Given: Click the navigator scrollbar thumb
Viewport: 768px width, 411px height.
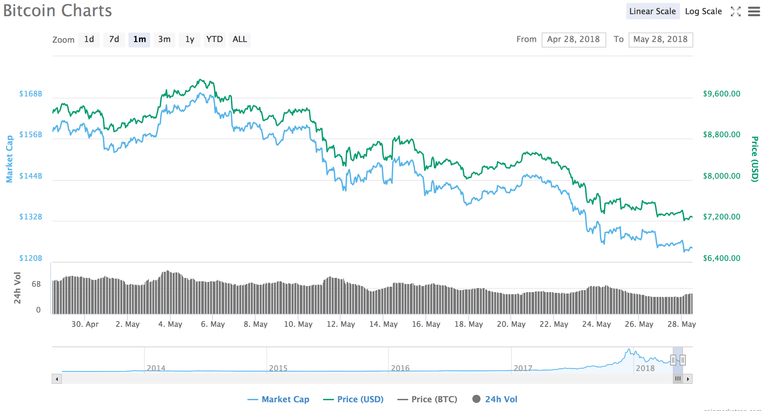Looking at the screenshot, I should [x=678, y=379].
